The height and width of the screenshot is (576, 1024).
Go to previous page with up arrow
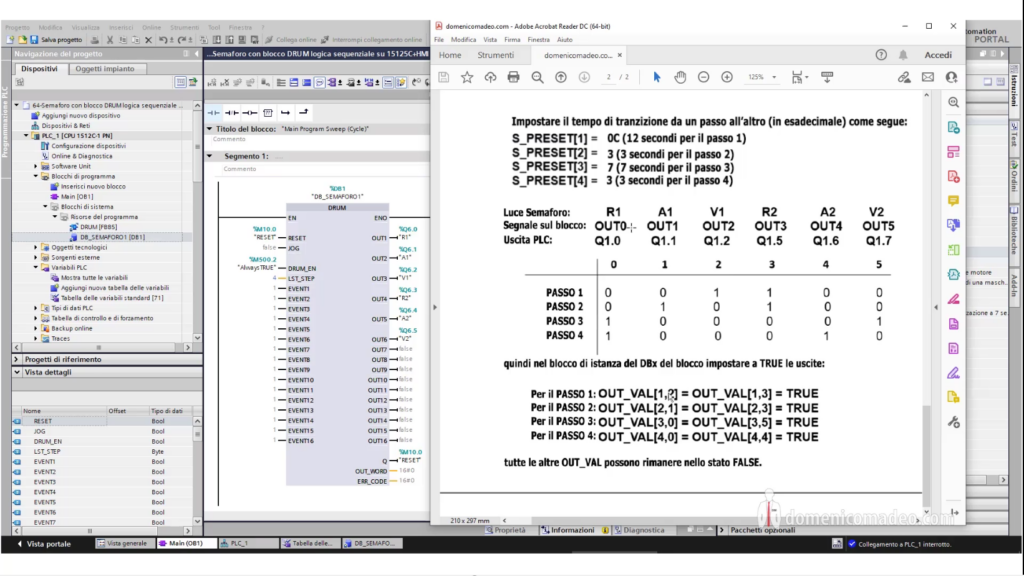point(560,77)
